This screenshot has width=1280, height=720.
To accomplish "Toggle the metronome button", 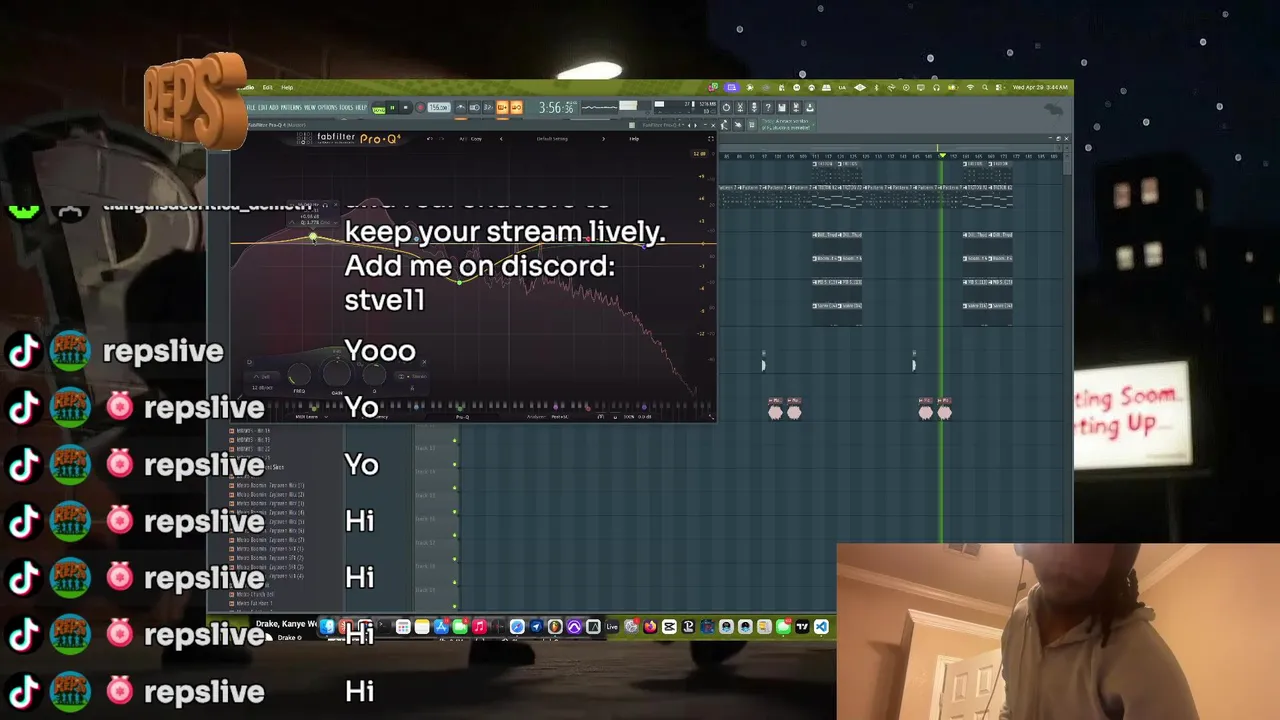I will tap(461, 108).
